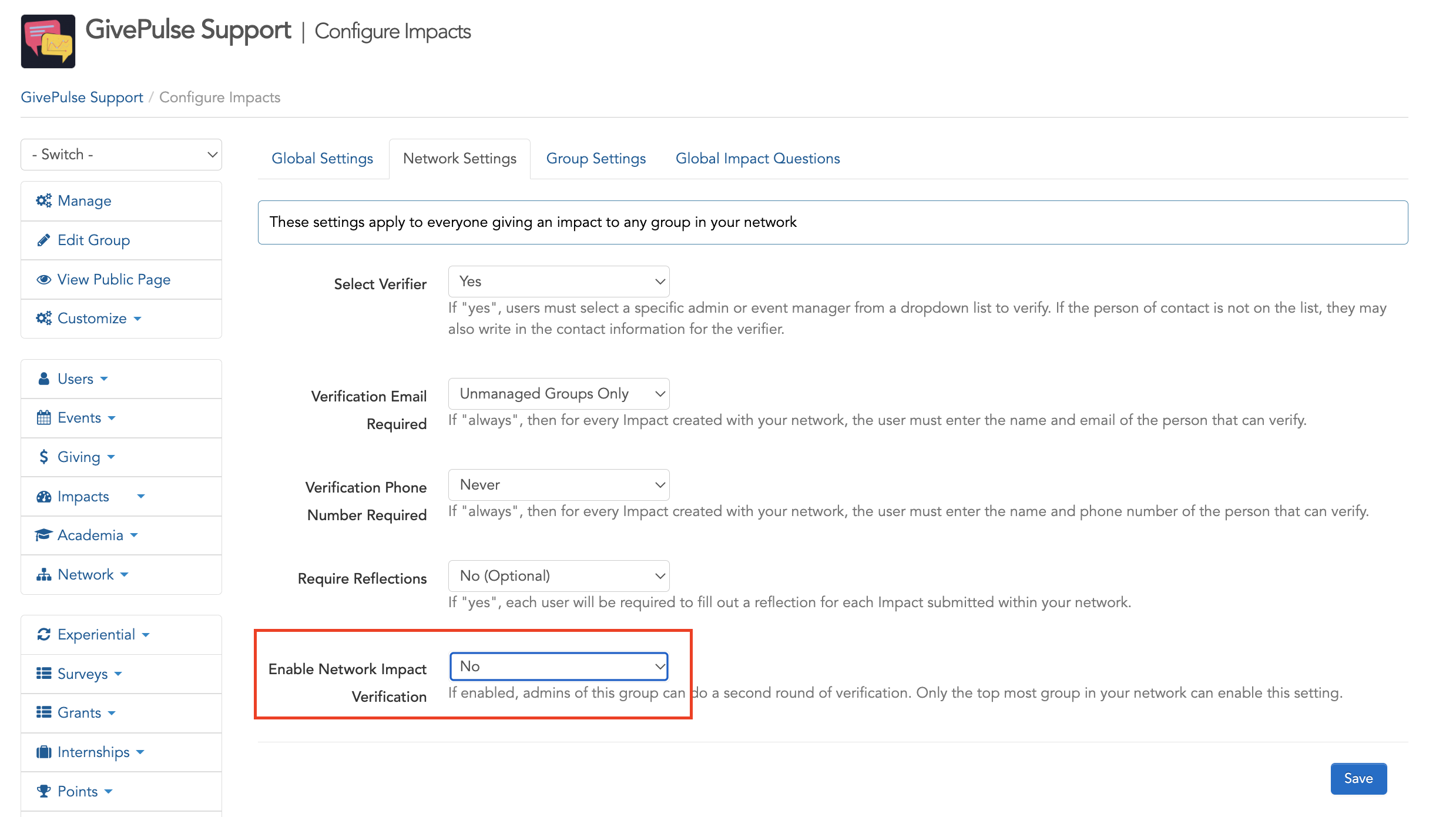
Task: Click the Select Verifier field label
Action: (x=380, y=284)
